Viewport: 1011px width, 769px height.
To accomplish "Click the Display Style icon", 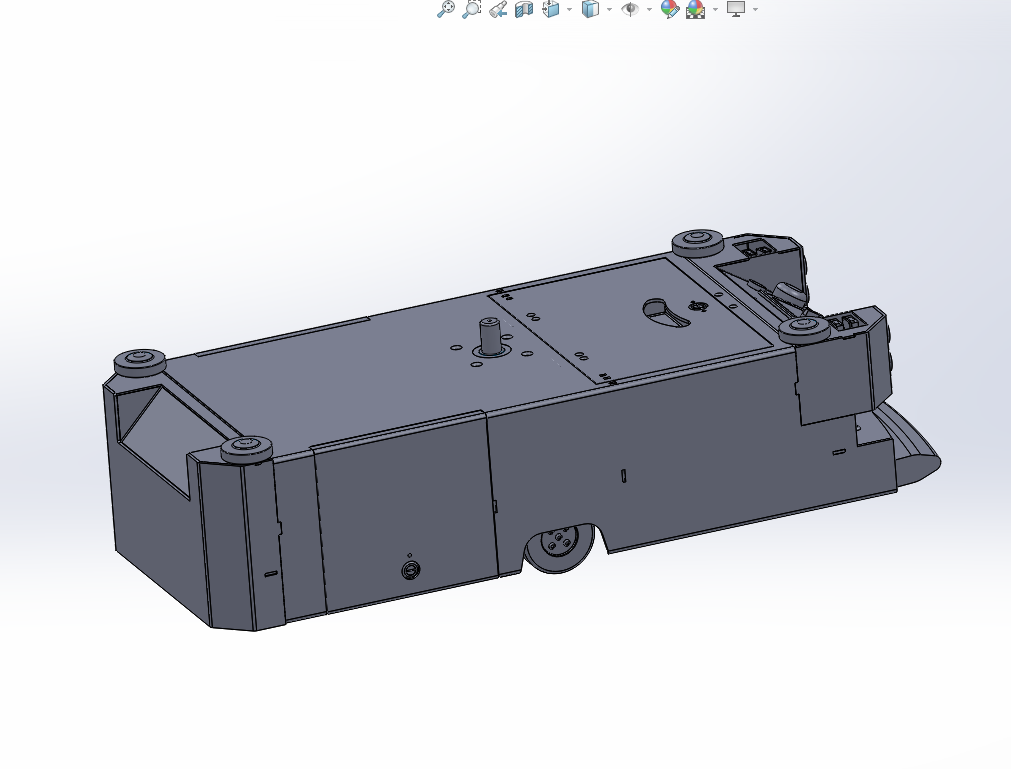I will [591, 9].
